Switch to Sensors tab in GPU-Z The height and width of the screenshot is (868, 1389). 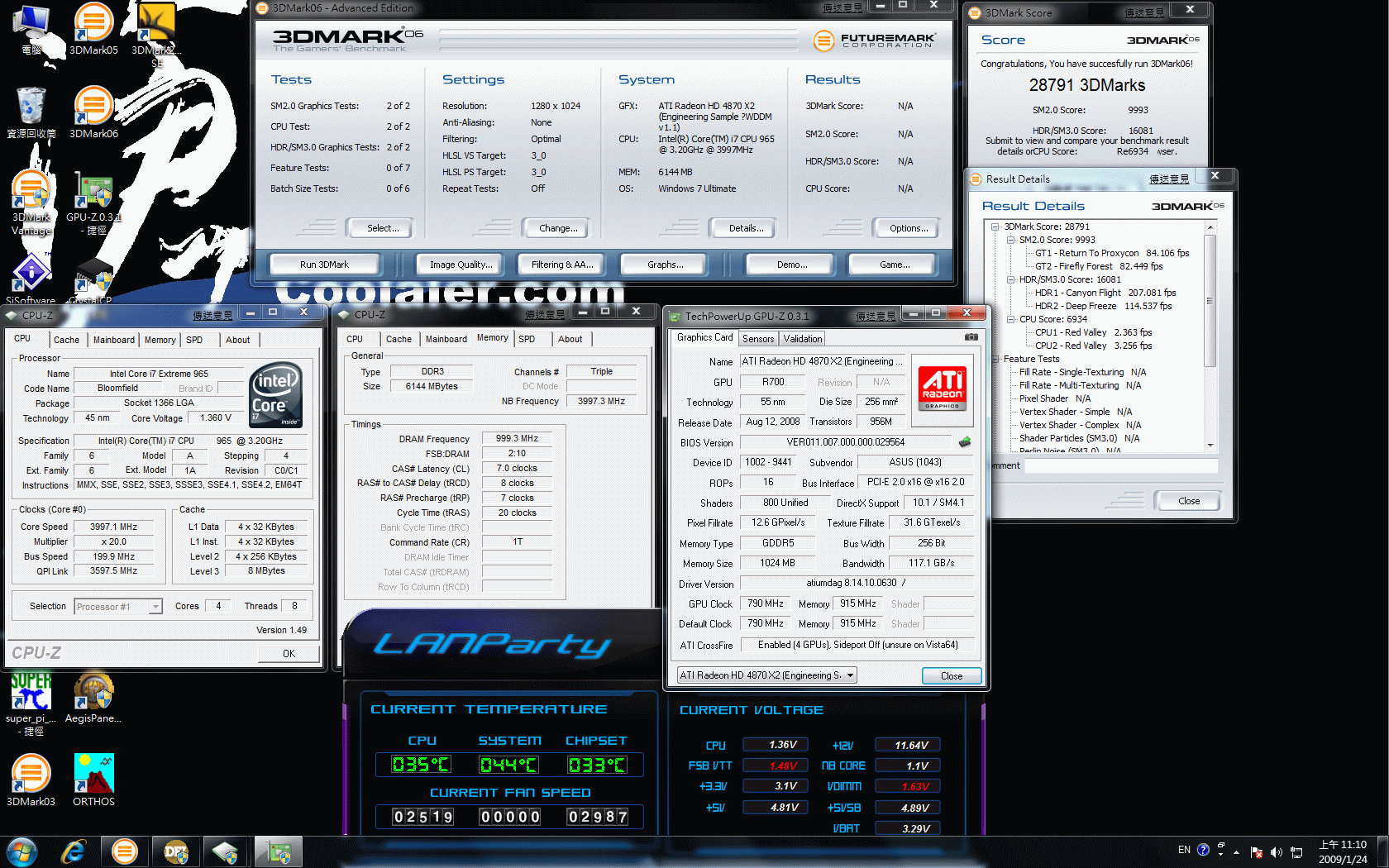[758, 339]
